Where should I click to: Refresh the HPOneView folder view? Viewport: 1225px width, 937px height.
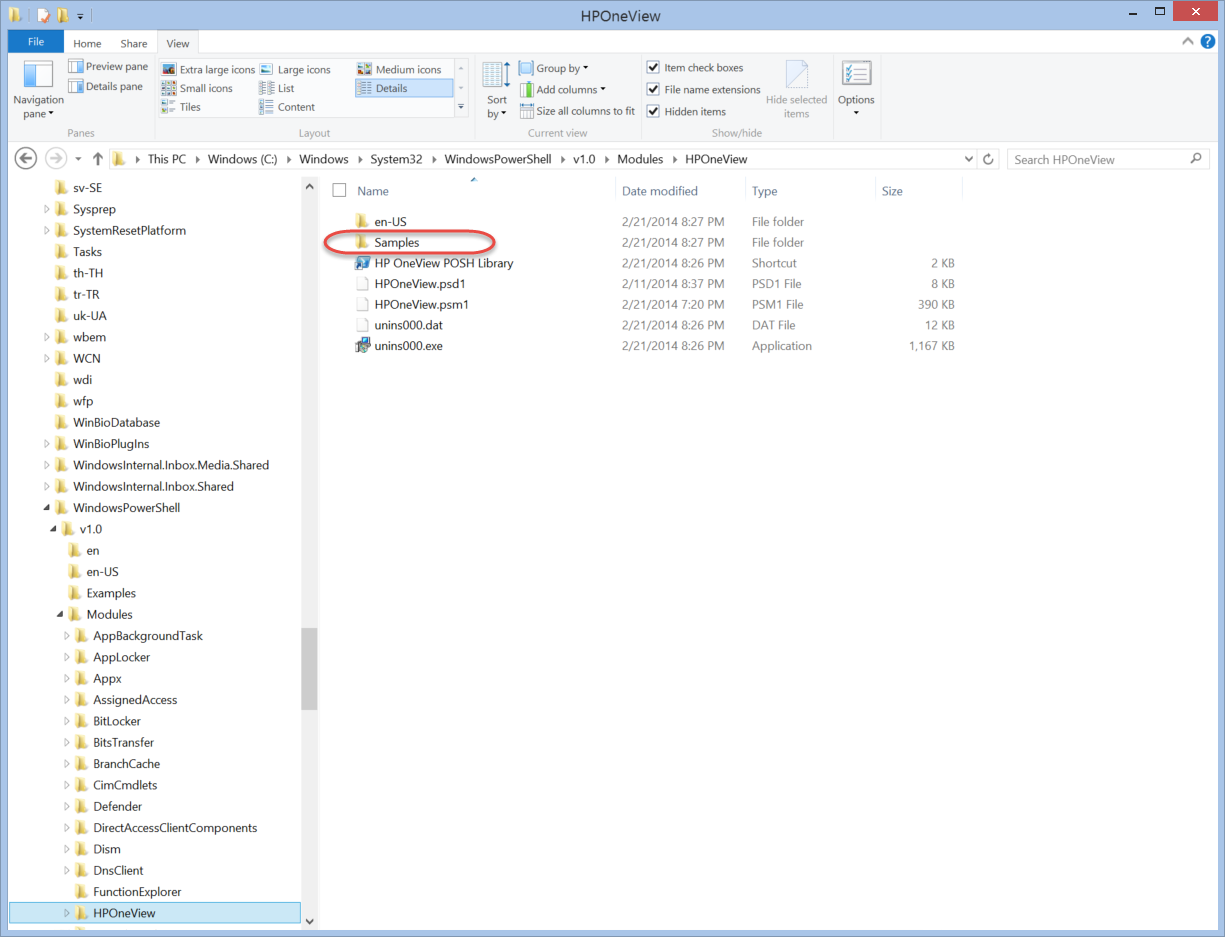pos(988,159)
